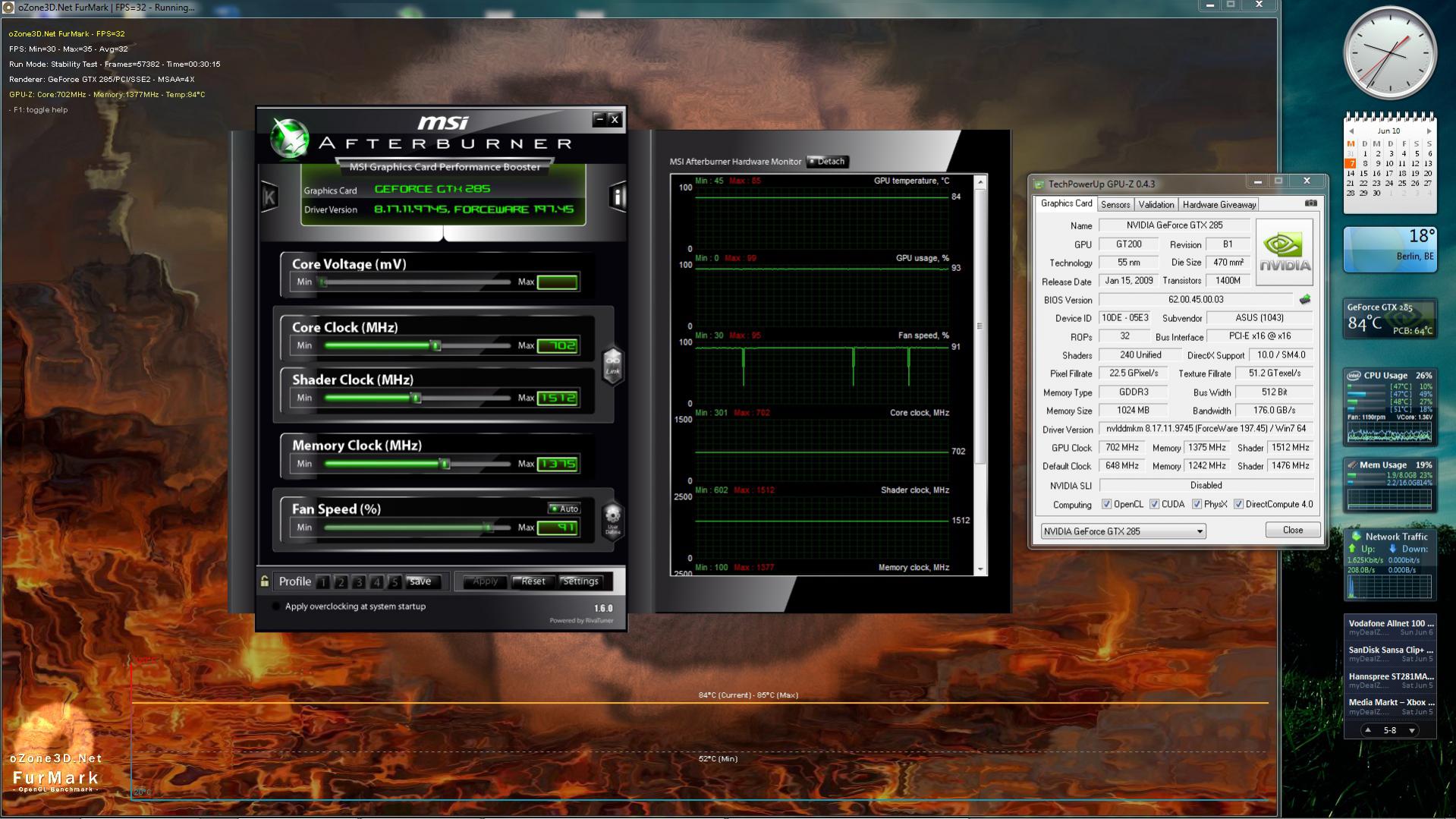This screenshot has height=819, width=1456.
Task: Click the Close button in GPU-Z
Action: click(1293, 531)
